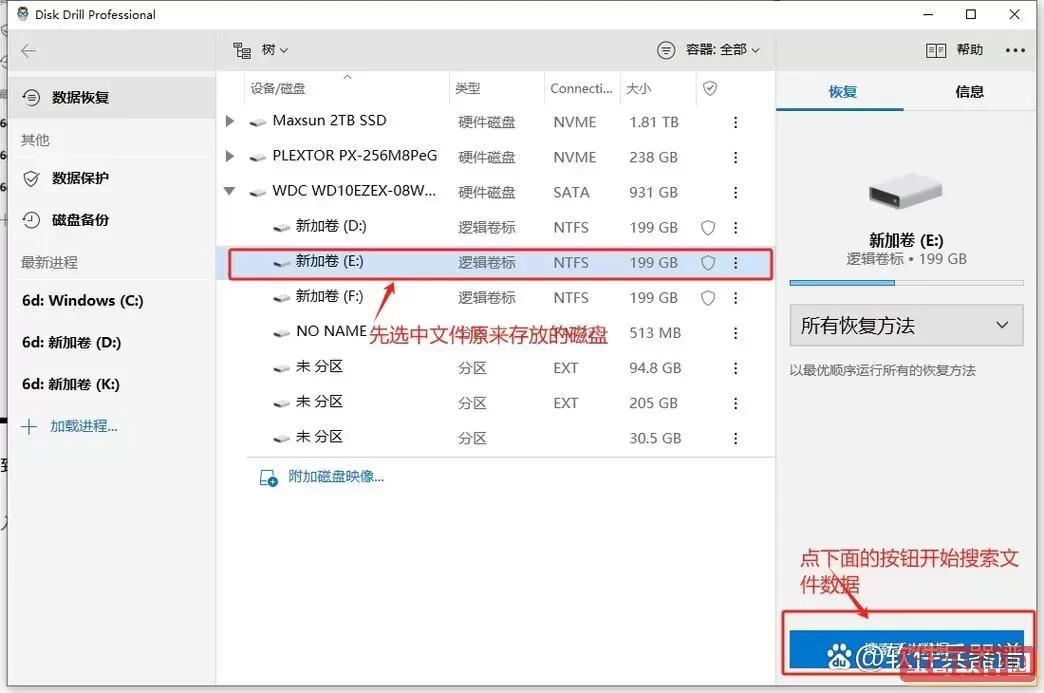Open options menu for 205 GB partition
Image resolution: width=1044 pixels, height=693 pixels.
(x=735, y=403)
